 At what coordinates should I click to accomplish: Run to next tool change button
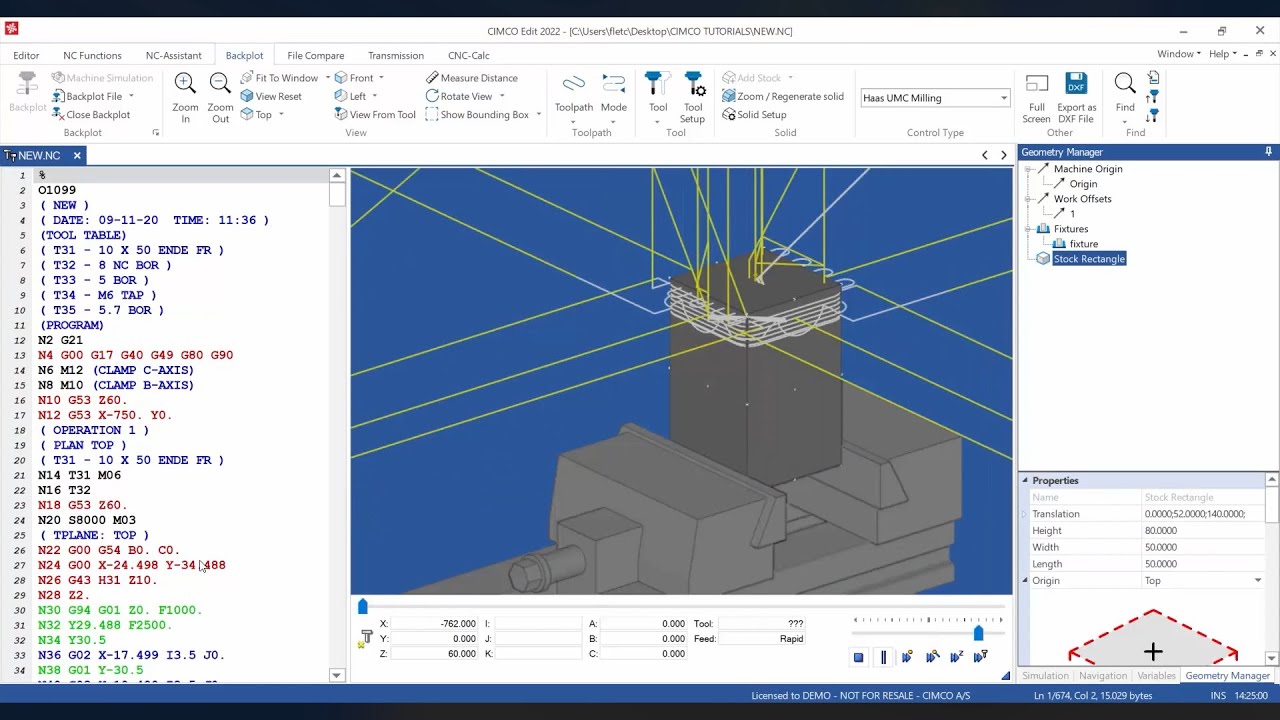(x=981, y=657)
